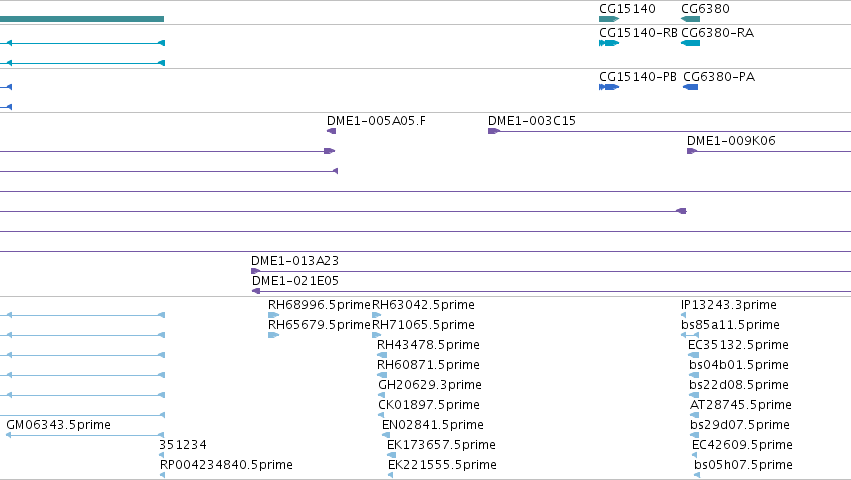The width and height of the screenshot is (851, 480).
Task: Click the DME1-009K06 start arrow
Action: (x=691, y=151)
